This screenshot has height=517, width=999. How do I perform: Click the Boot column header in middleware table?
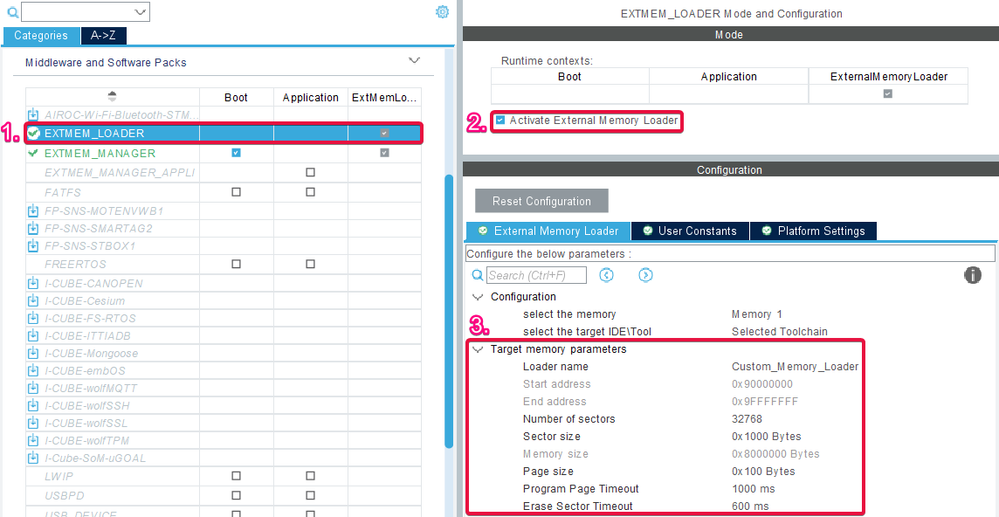pyautogui.click(x=236, y=98)
